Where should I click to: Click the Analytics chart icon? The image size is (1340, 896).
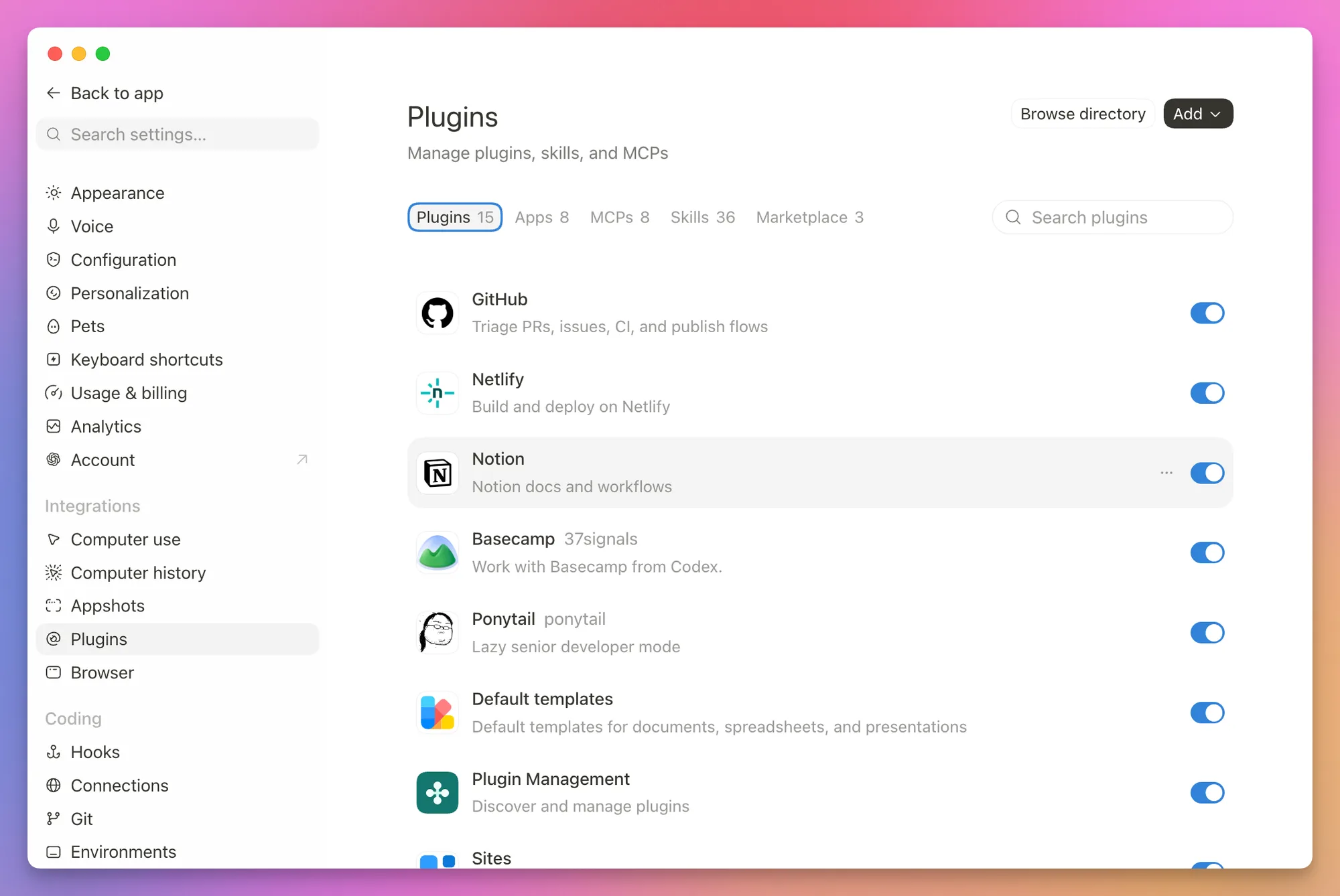(x=54, y=427)
